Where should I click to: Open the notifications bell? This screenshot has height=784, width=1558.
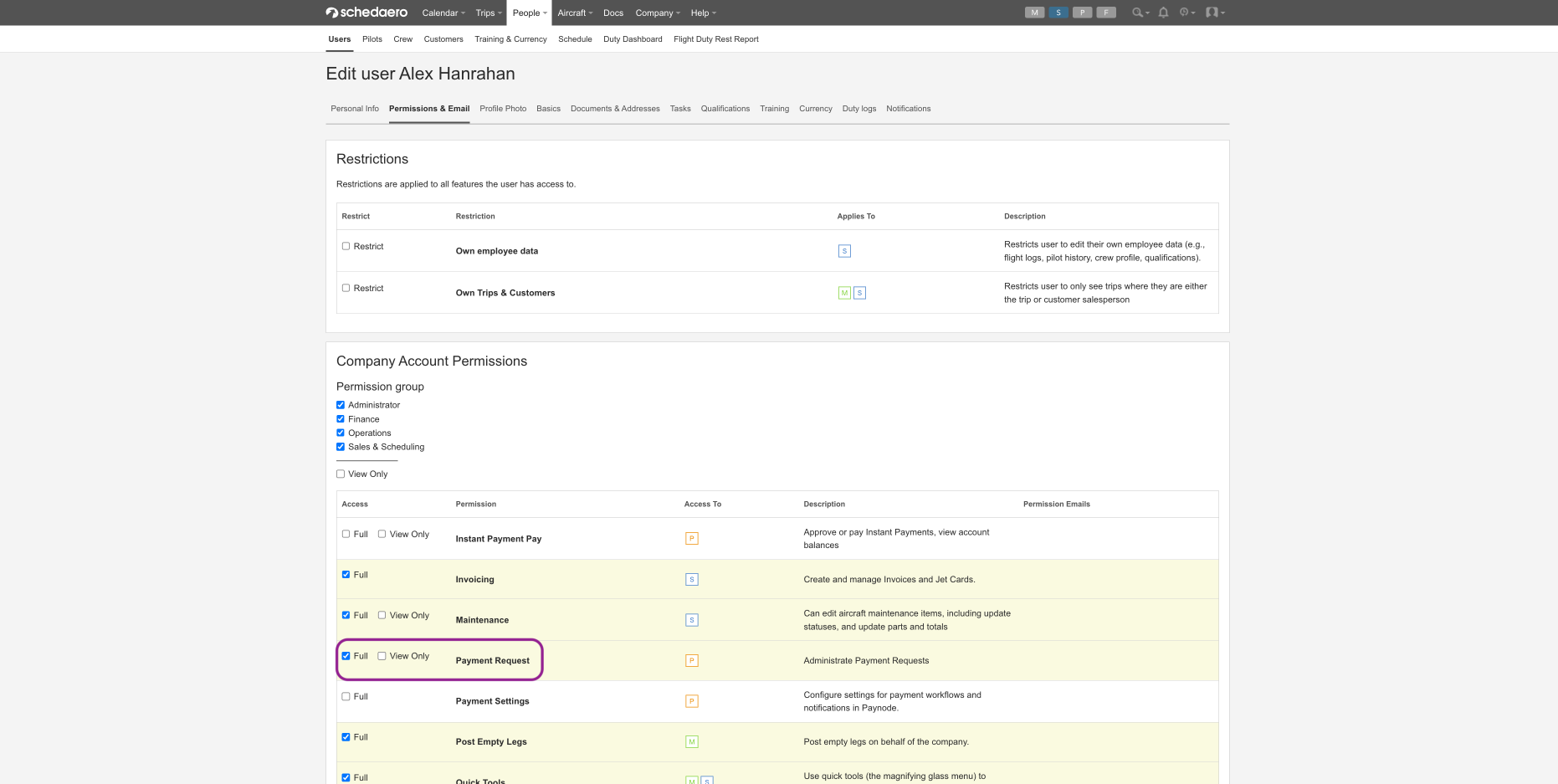pos(1163,13)
